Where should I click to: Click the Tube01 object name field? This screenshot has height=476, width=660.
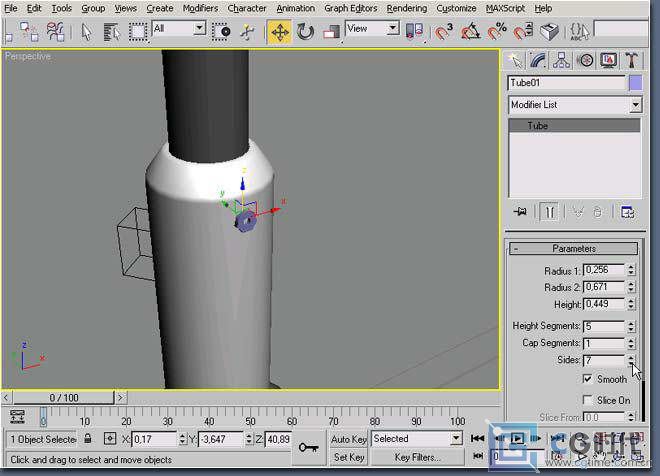pyautogui.click(x=567, y=83)
